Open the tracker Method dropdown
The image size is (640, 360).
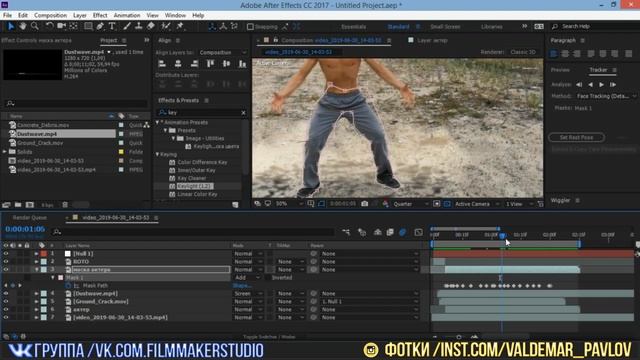606,96
